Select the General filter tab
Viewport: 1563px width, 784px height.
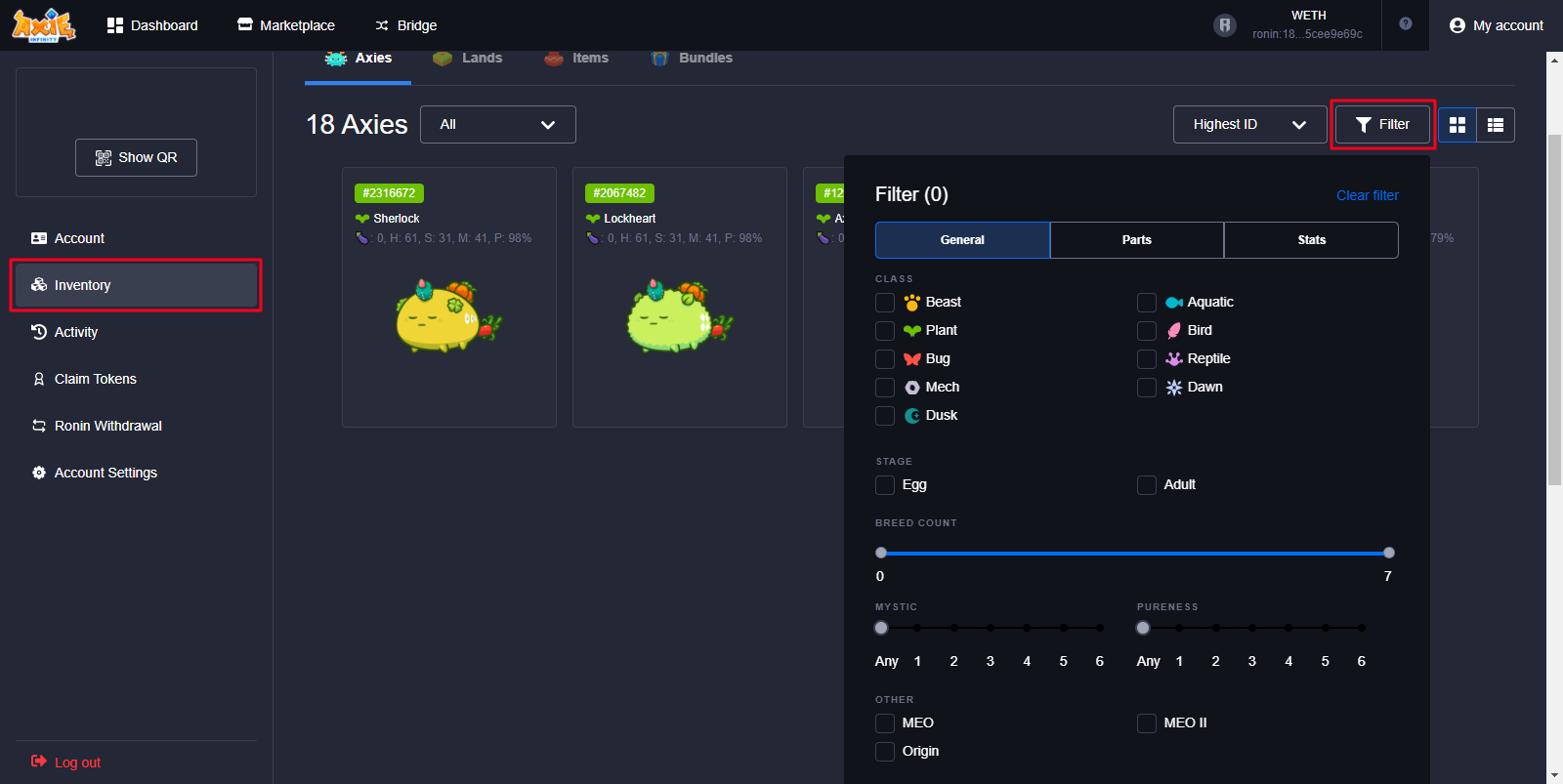click(x=962, y=240)
